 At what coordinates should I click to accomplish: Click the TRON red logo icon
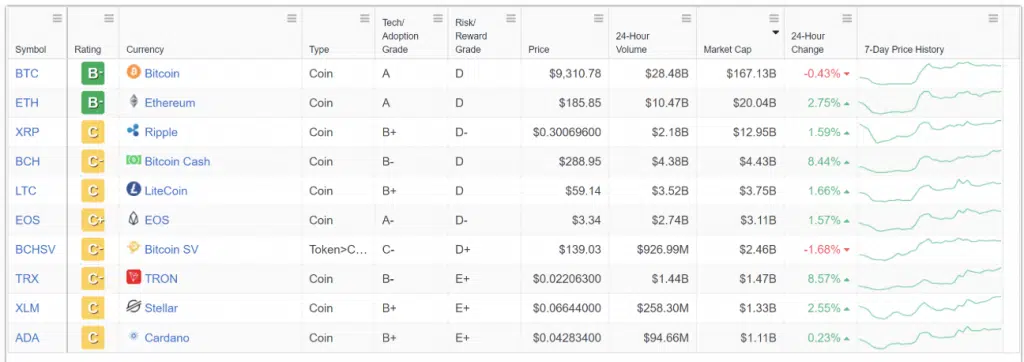point(133,278)
